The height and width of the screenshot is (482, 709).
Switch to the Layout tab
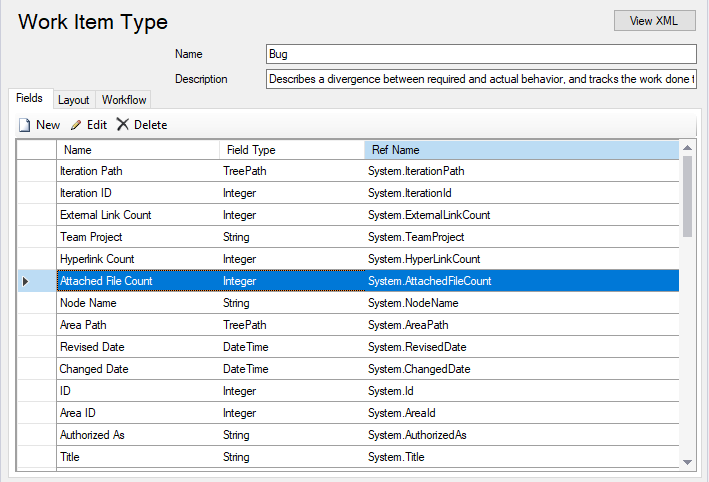73,100
